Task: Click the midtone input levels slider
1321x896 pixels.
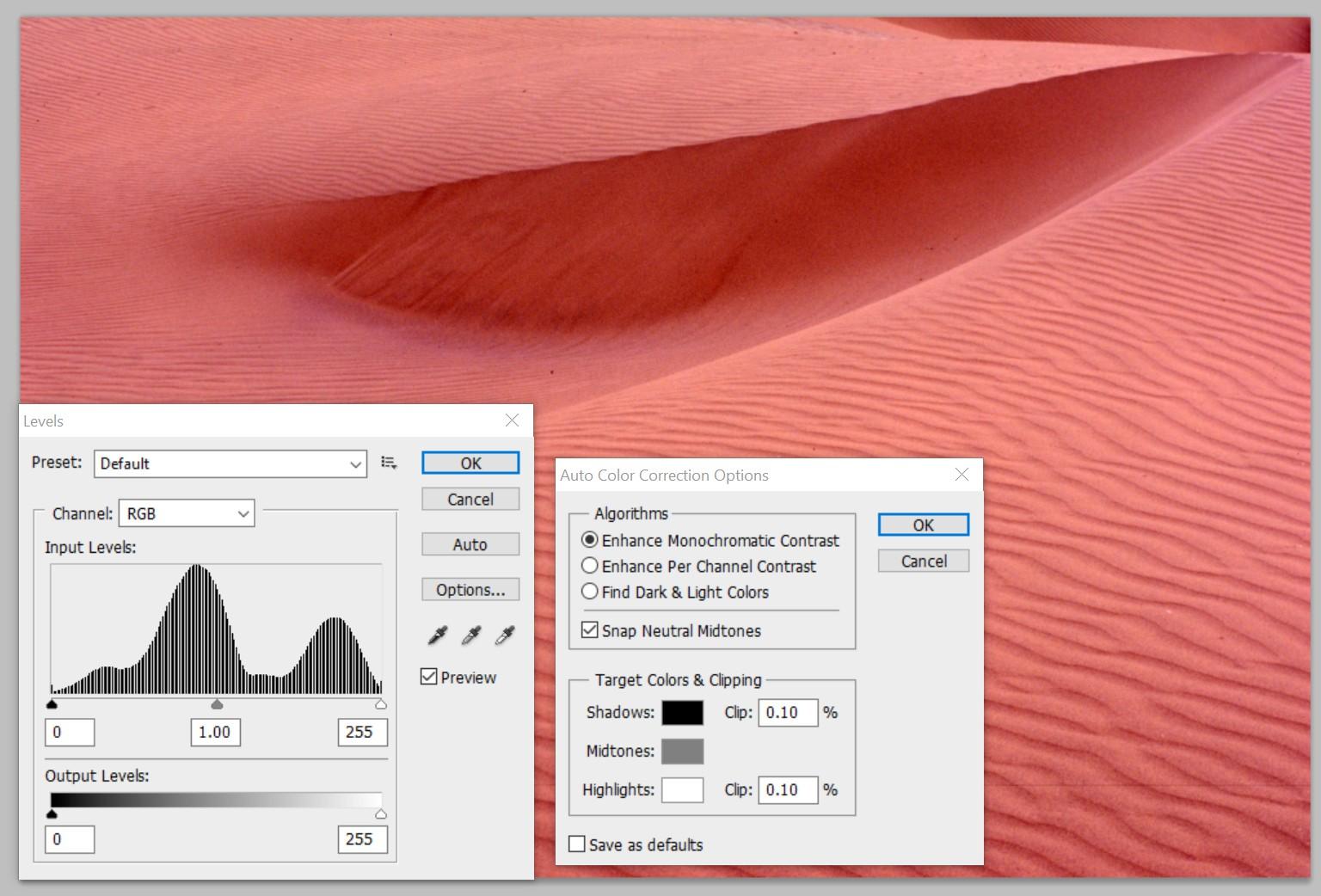Action: 217,705
